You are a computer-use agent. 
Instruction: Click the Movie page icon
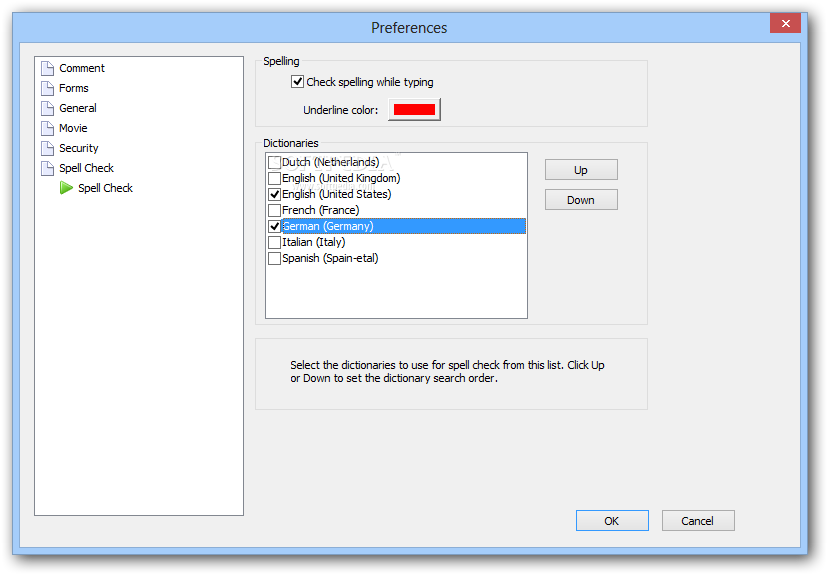[x=48, y=128]
